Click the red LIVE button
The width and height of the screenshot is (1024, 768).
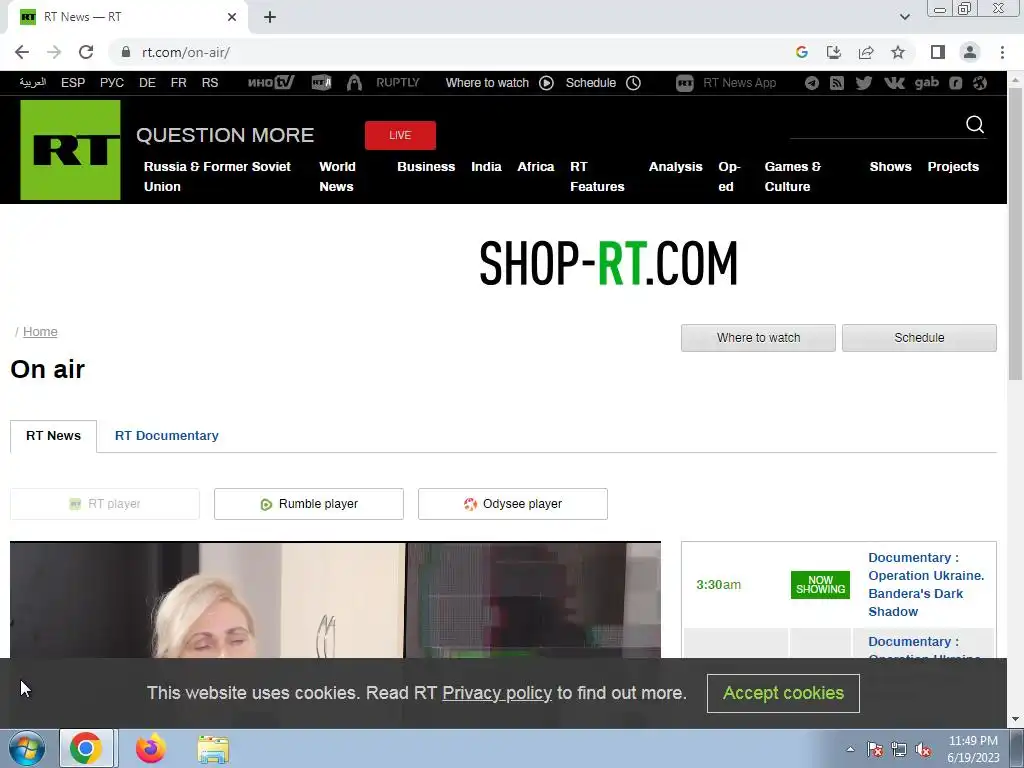tap(400, 135)
